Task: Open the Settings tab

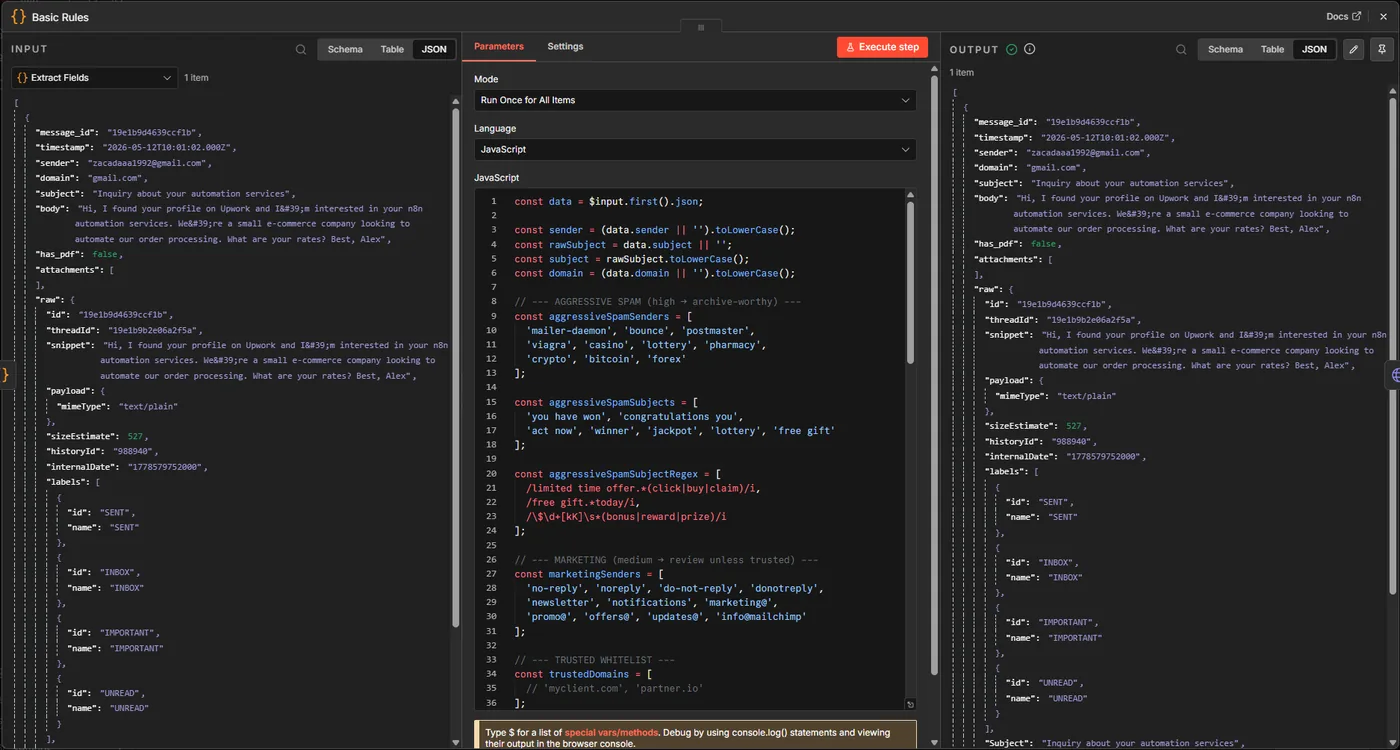Action: pyautogui.click(x=565, y=46)
